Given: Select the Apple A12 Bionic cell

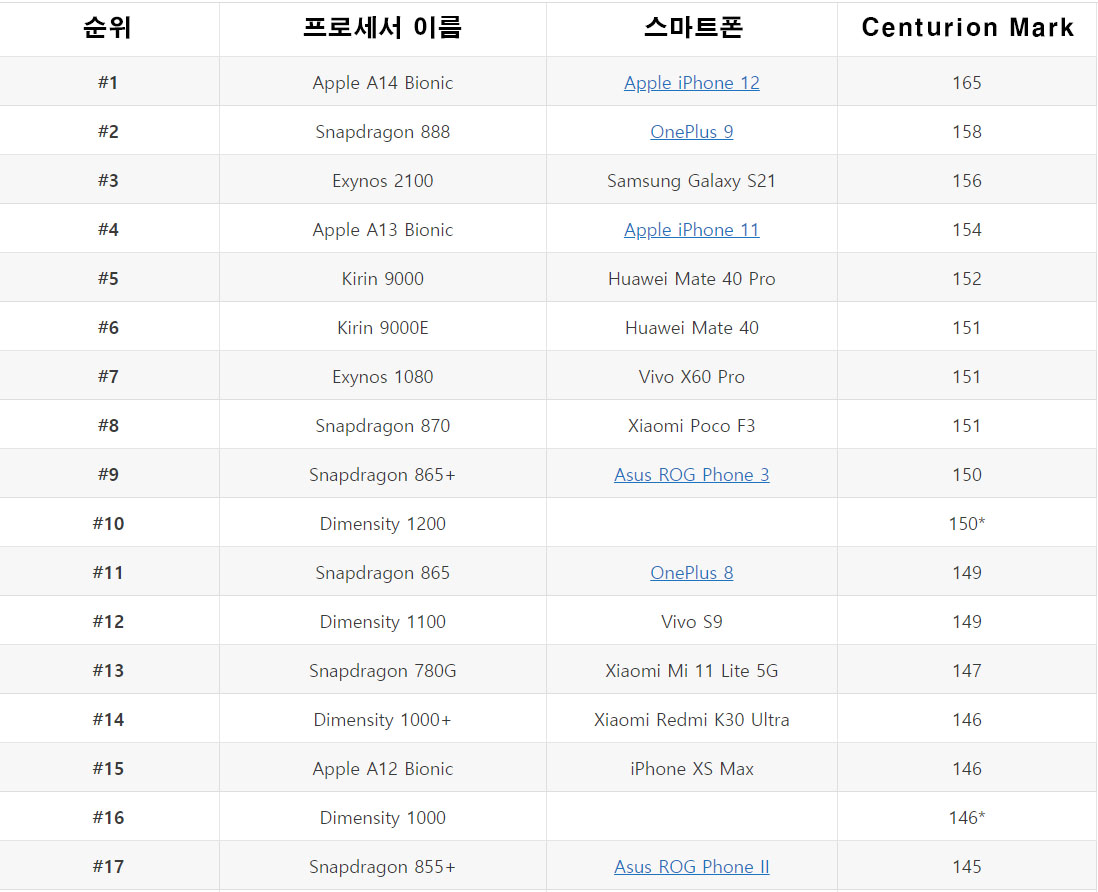Looking at the screenshot, I should [x=382, y=769].
